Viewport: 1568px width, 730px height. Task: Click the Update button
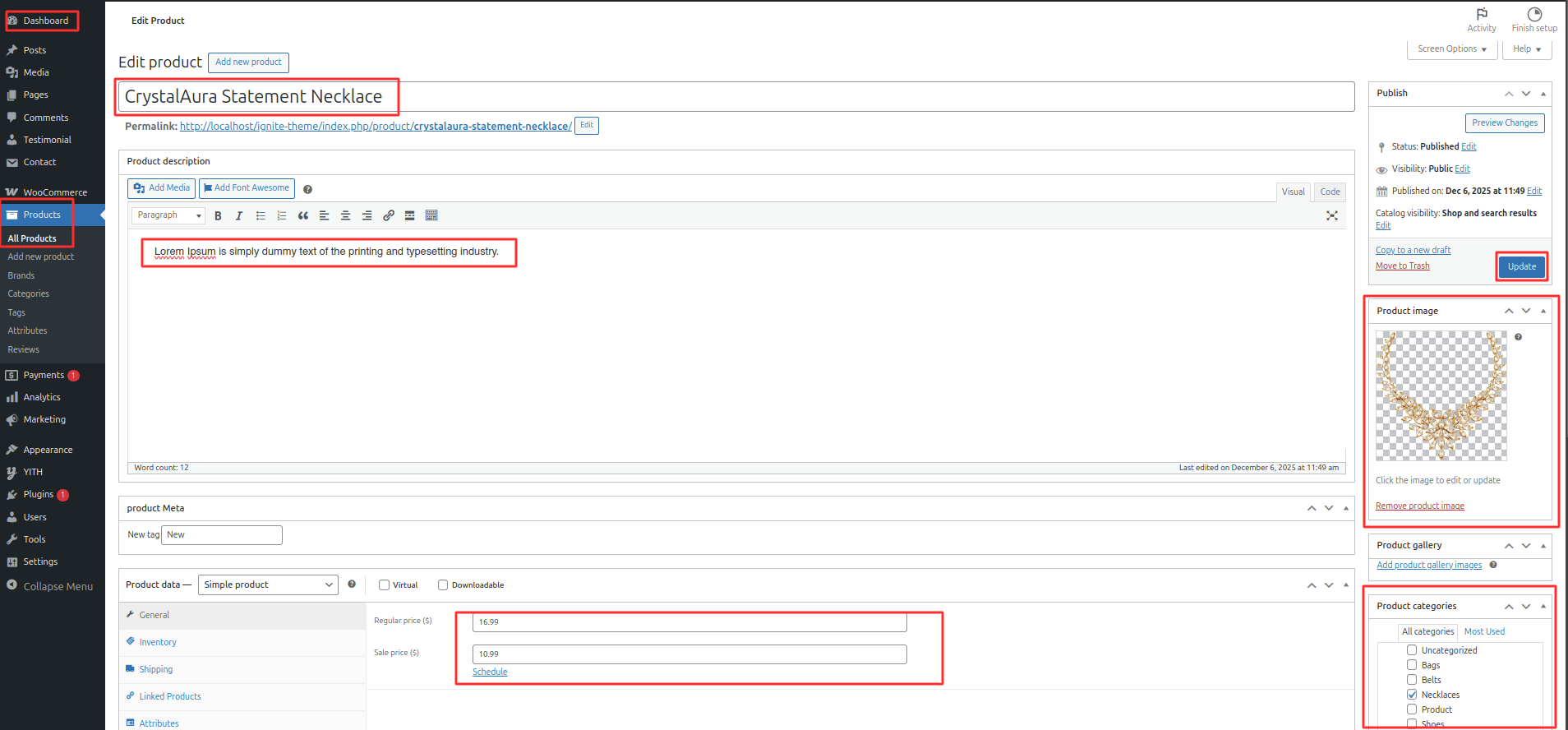1521,266
